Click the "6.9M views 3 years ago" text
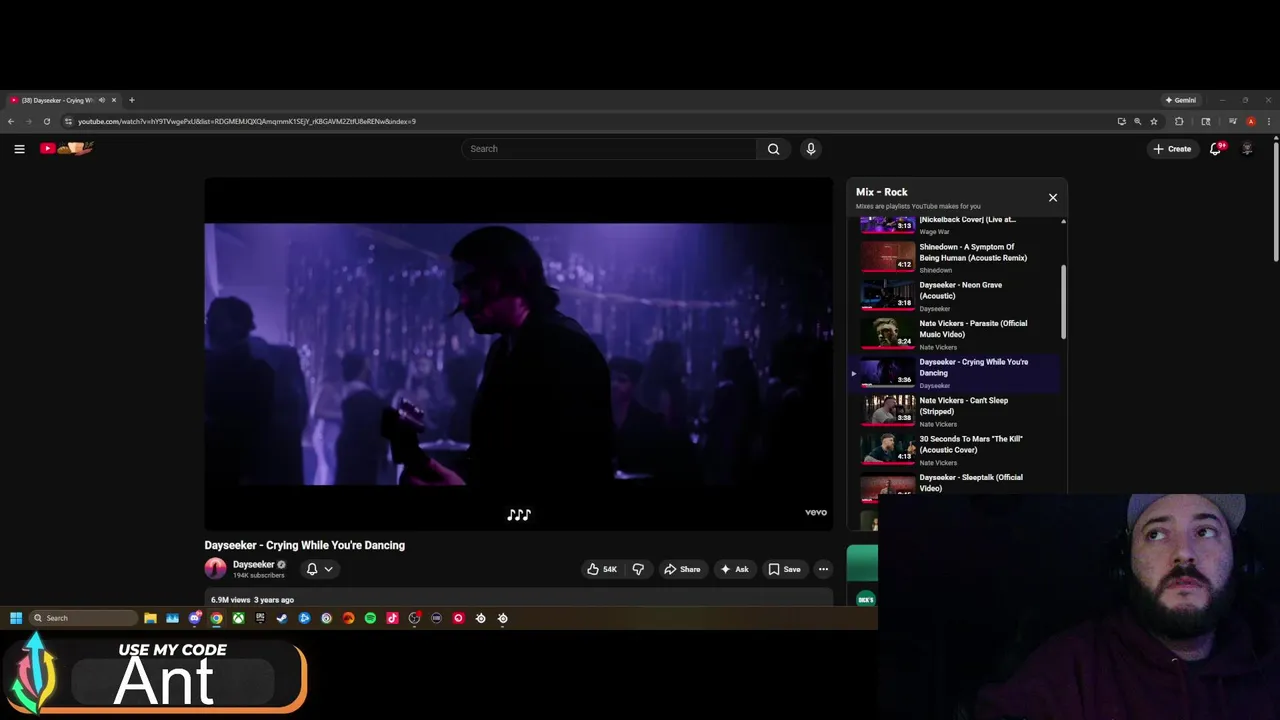The height and width of the screenshot is (720, 1280). (x=252, y=600)
